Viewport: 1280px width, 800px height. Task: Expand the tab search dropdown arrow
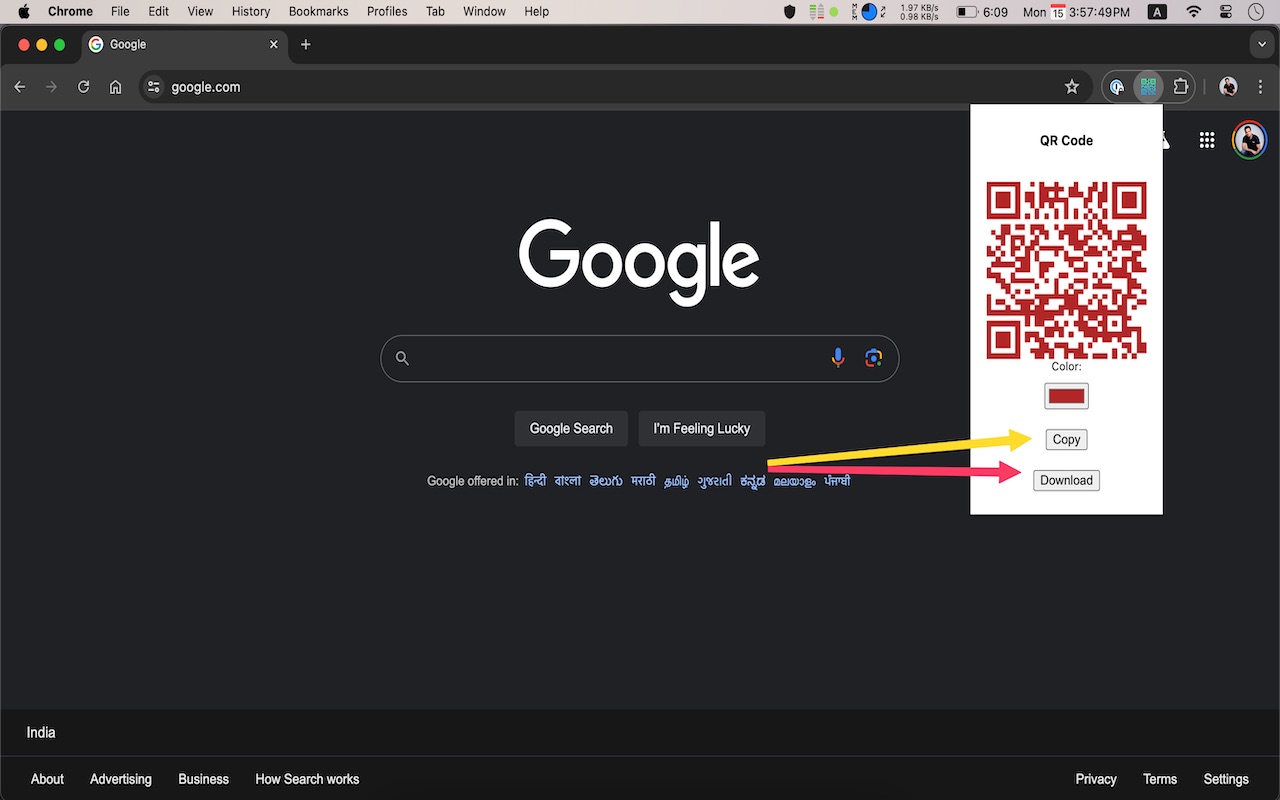(x=1260, y=44)
